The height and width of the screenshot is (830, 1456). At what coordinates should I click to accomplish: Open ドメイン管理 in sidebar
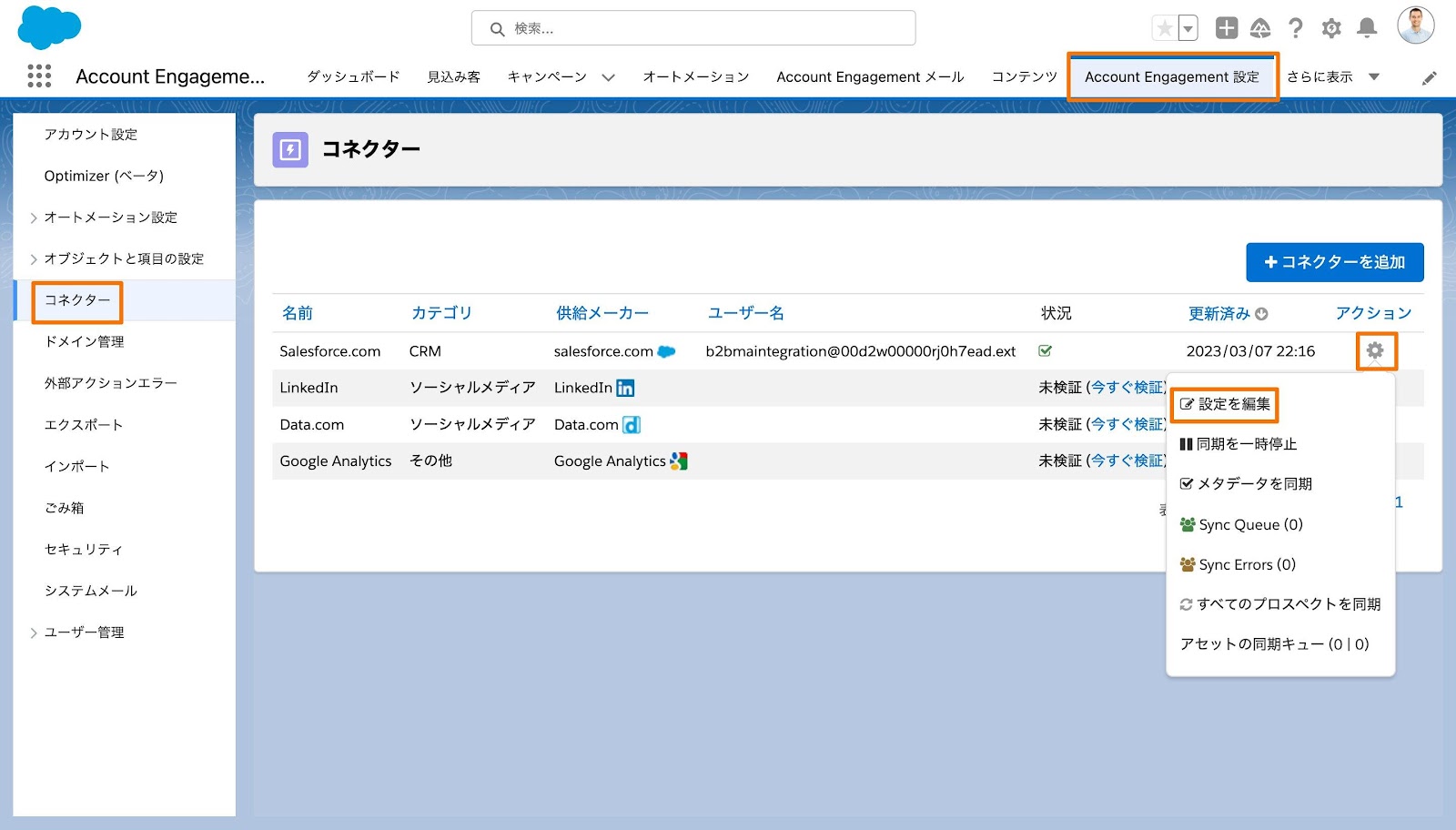click(85, 342)
